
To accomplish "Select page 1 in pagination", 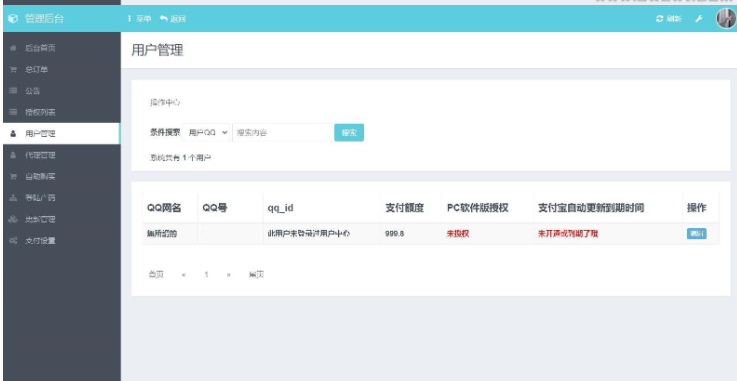I will [x=206, y=275].
